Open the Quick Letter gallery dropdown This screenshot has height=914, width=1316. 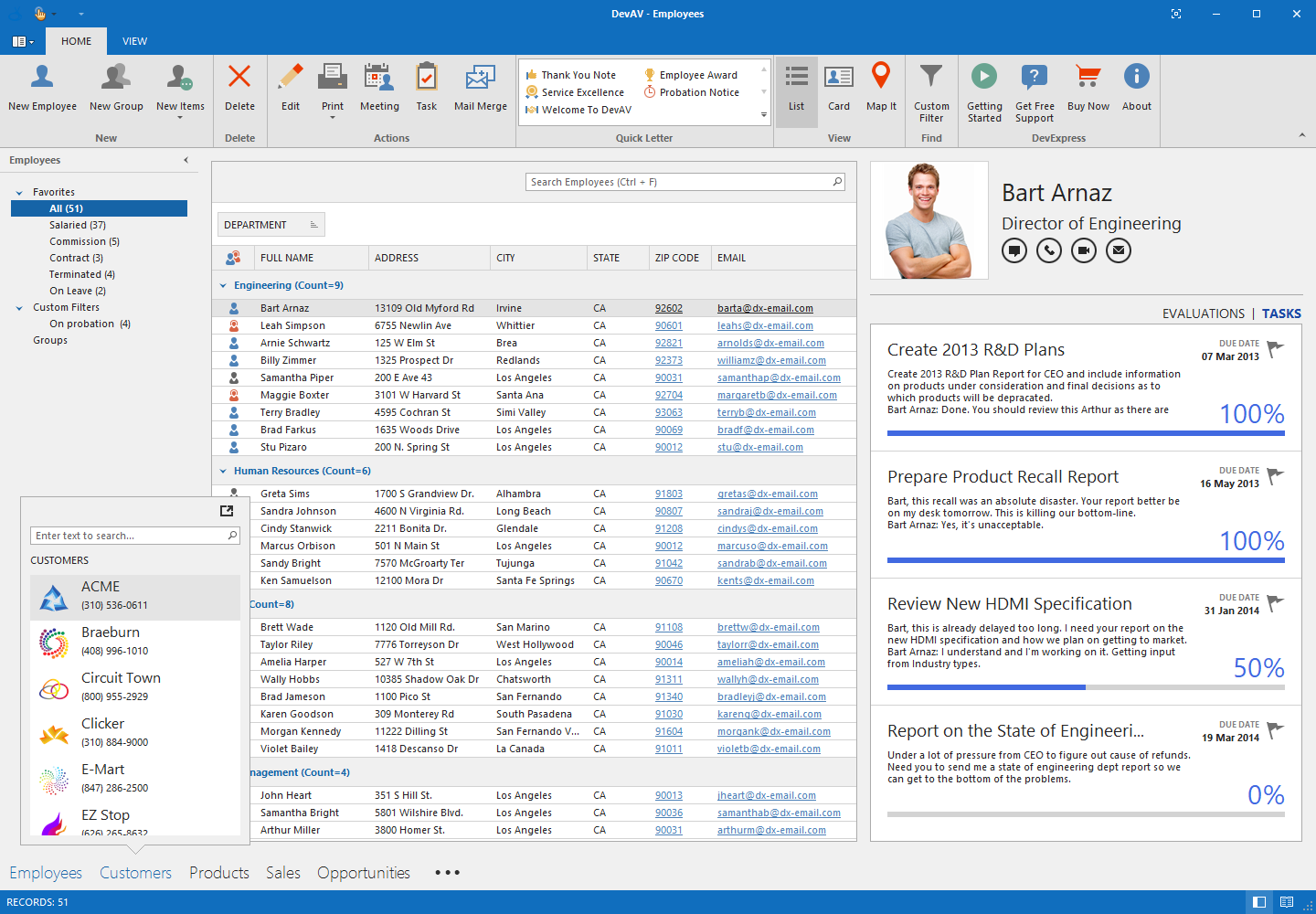[x=762, y=113]
